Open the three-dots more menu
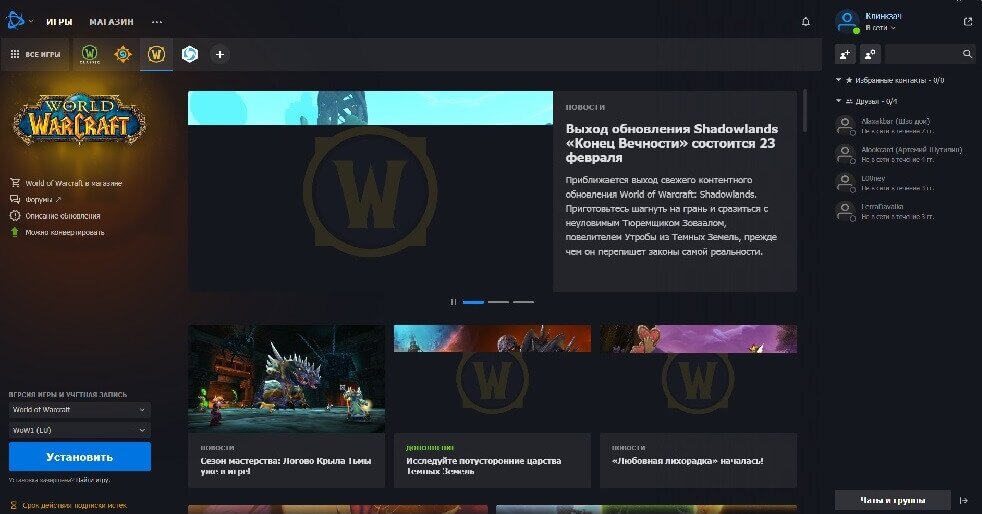982x514 pixels. 157,22
